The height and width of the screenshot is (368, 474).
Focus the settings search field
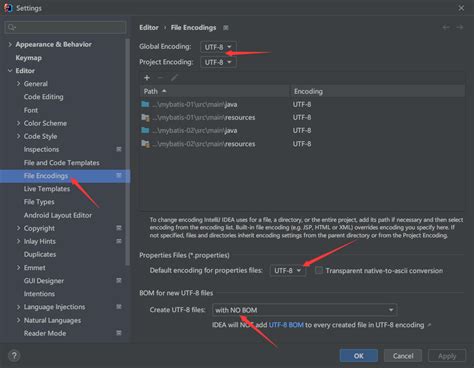pos(65,27)
